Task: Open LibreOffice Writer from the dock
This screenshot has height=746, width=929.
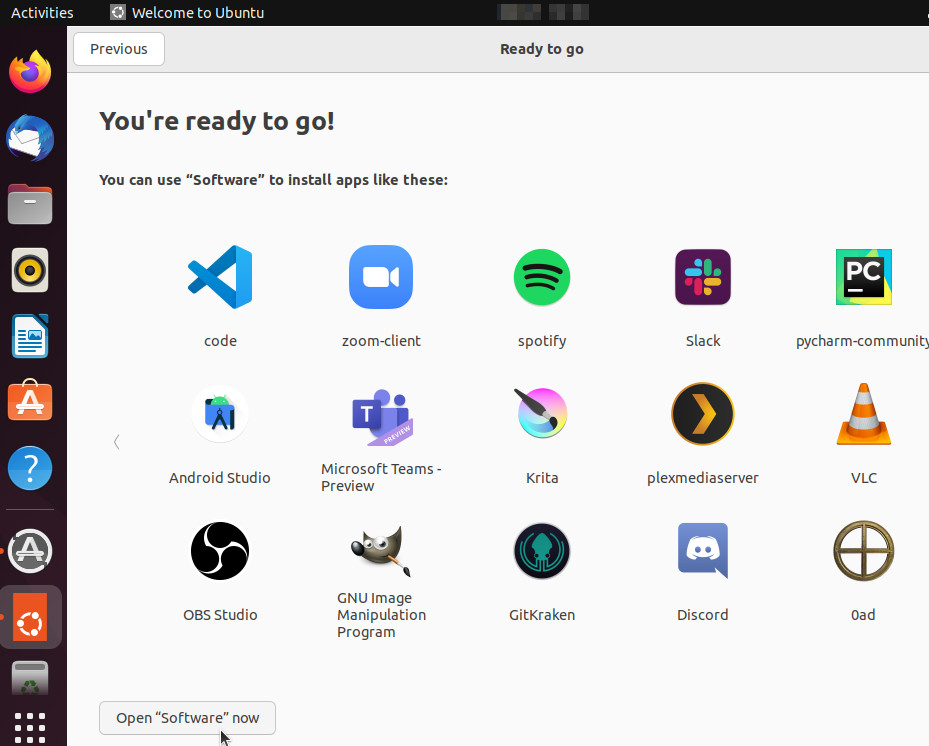Action: point(30,336)
